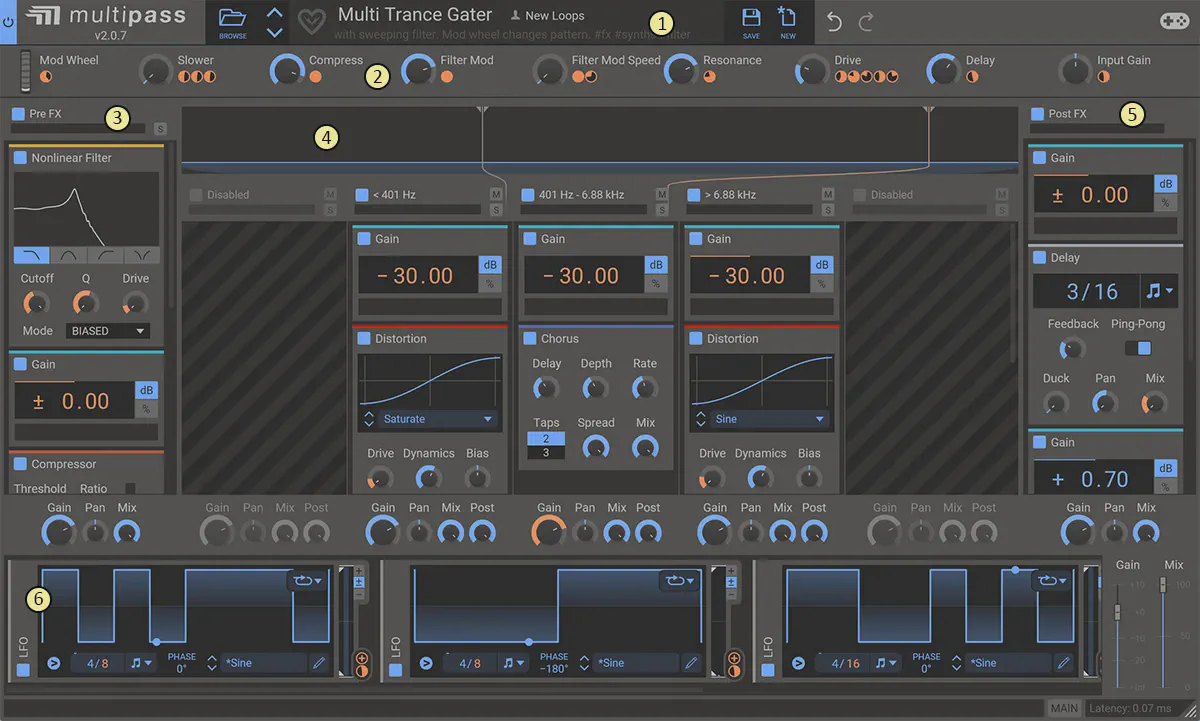Viewport: 1200px width, 721px height.
Task: Expand the Saturate distortion type dropdown
Action: coord(437,419)
